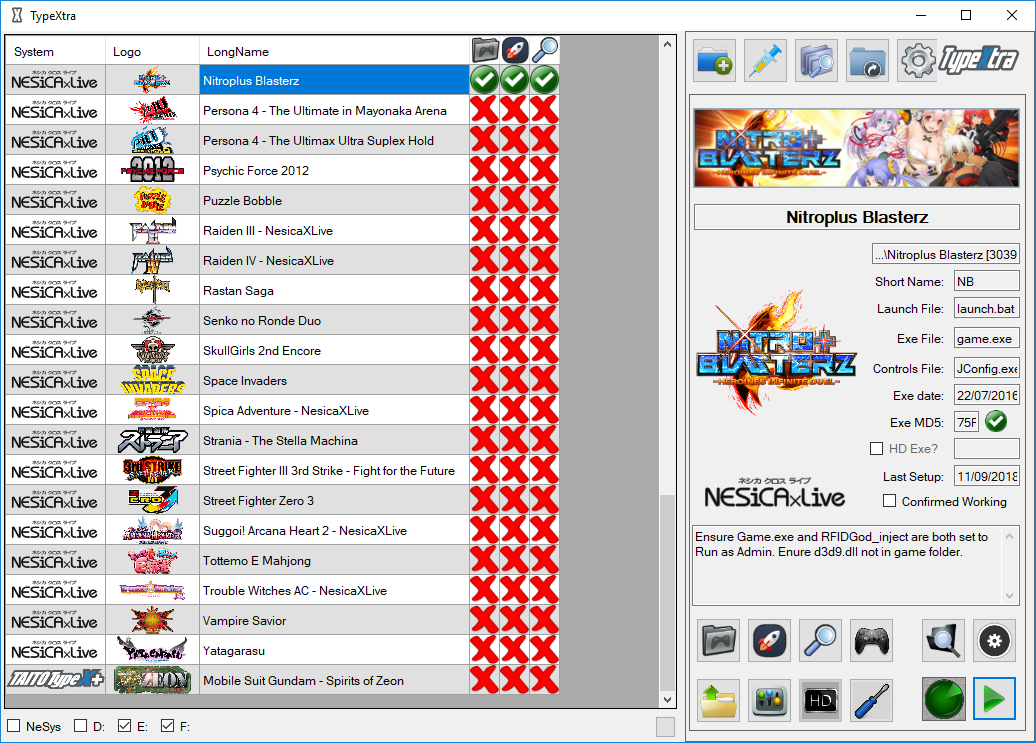This screenshot has width=1036, height=743.
Task: Open settings gear icon beside TypeXtra logo
Action: click(918, 60)
